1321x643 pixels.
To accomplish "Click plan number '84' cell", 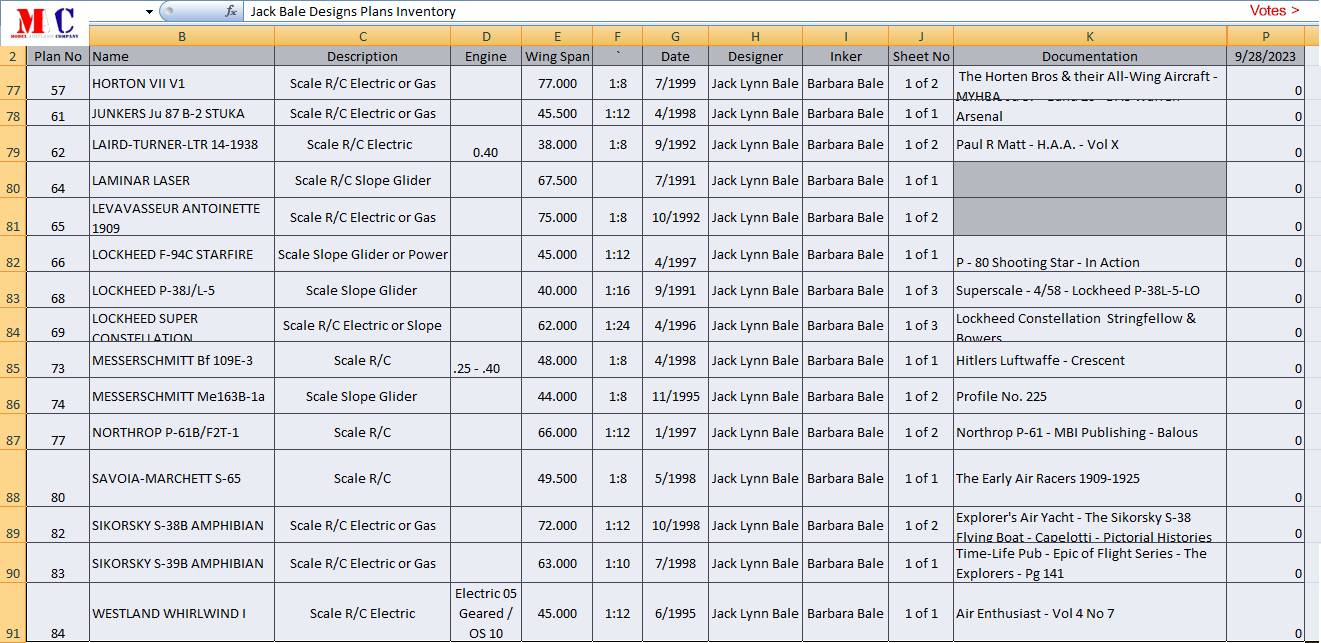I will point(58,613).
